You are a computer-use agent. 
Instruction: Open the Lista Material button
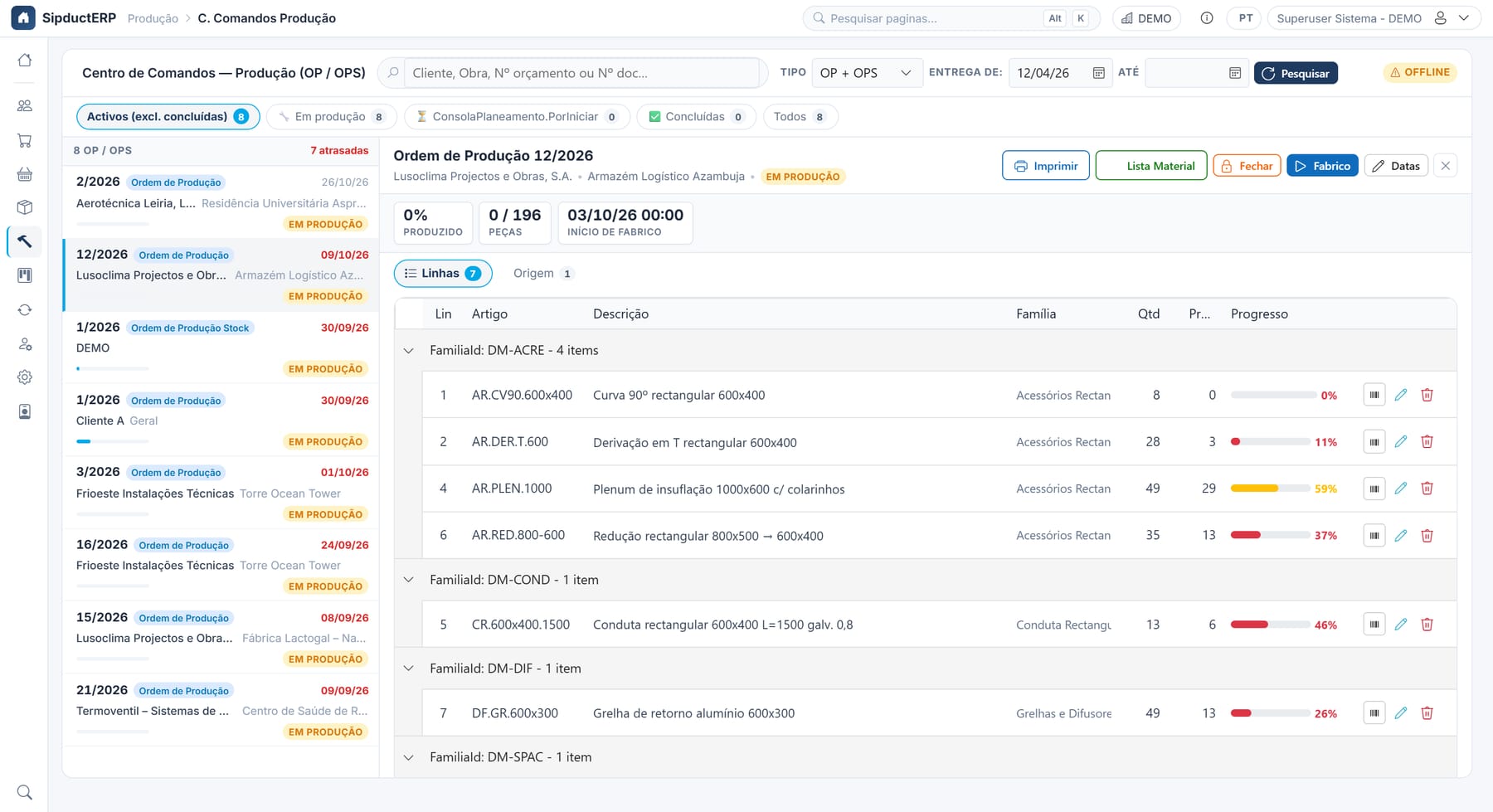(1151, 166)
